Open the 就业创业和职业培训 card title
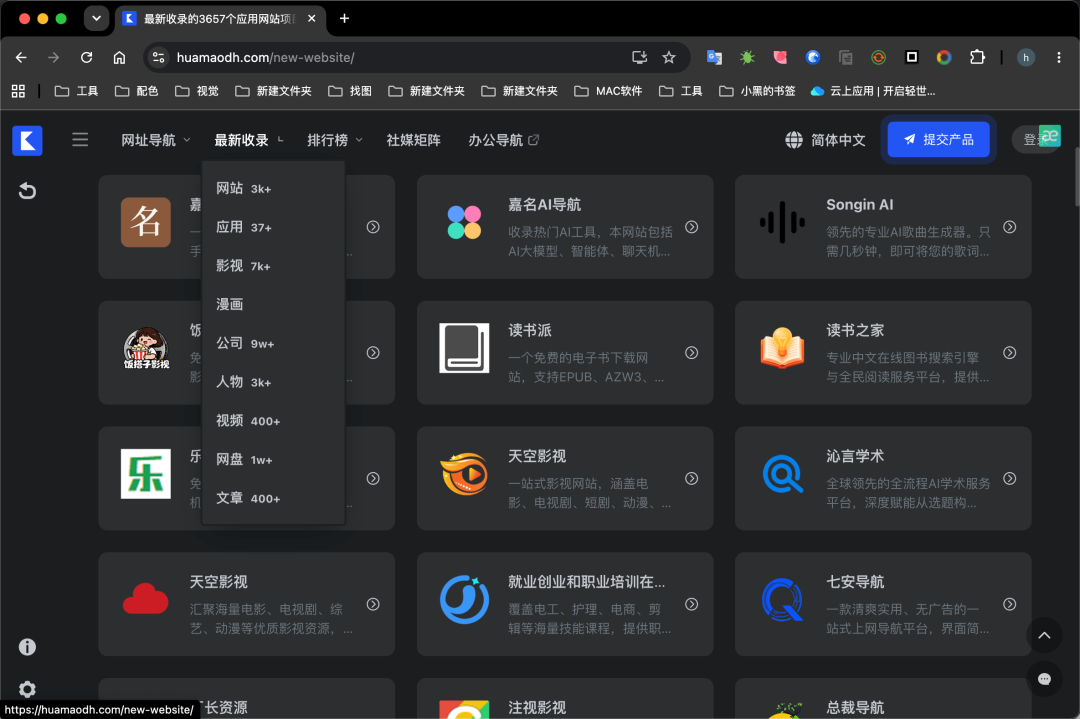 [586, 582]
